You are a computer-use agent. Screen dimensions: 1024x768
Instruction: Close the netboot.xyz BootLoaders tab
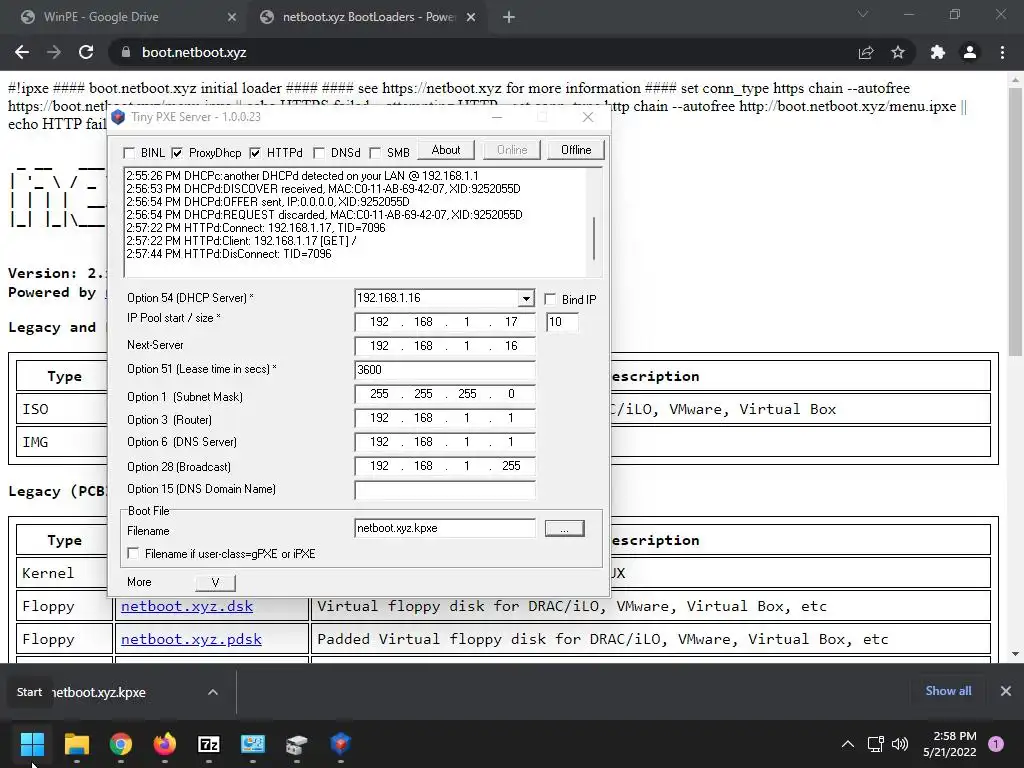coord(471,17)
